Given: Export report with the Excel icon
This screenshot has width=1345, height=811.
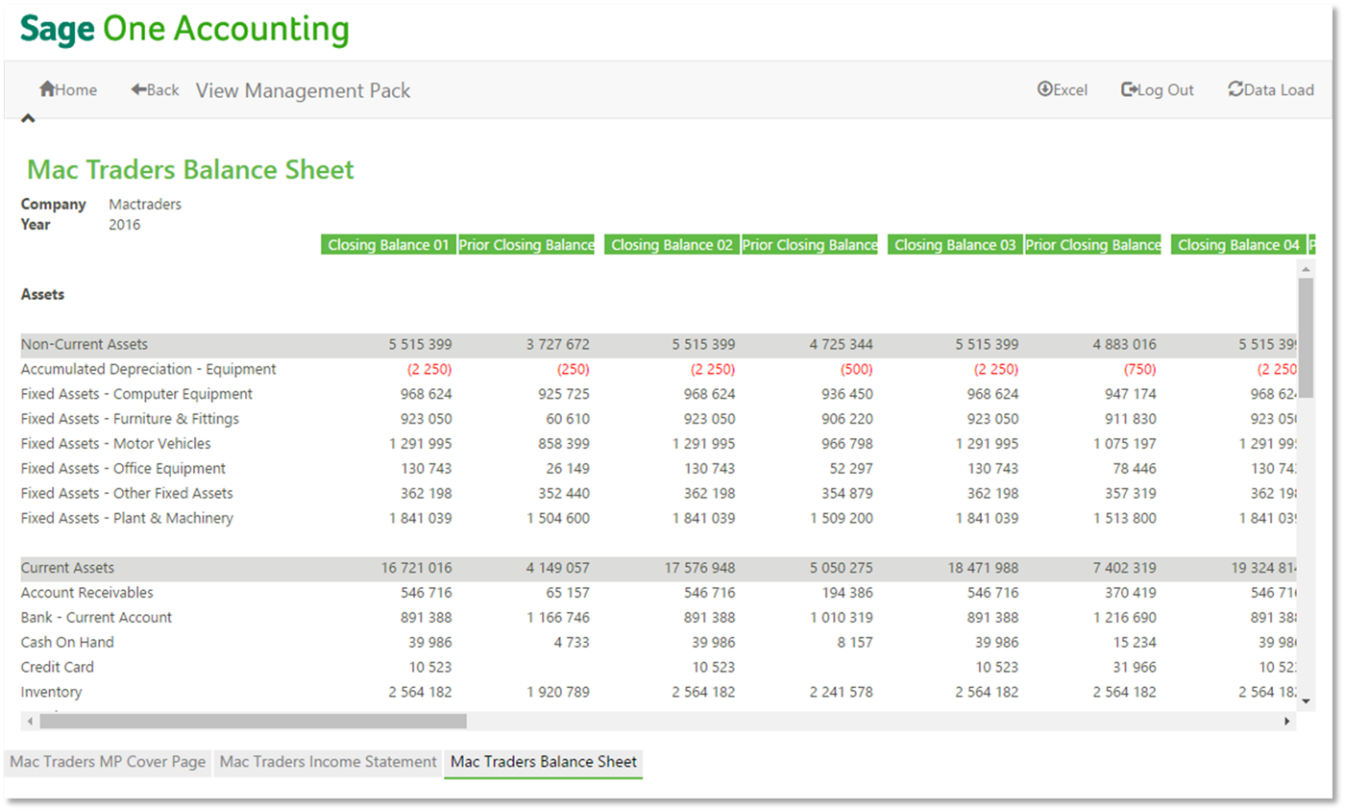Looking at the screenshot, I should (x=1045, y=89).
